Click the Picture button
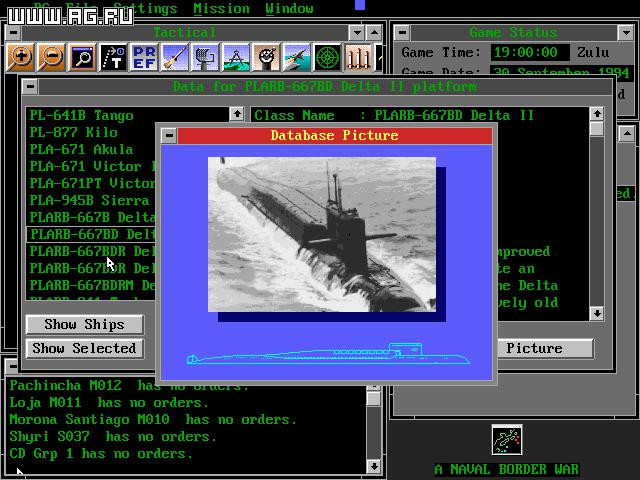 pyautogui.click(x=534, y=348)
